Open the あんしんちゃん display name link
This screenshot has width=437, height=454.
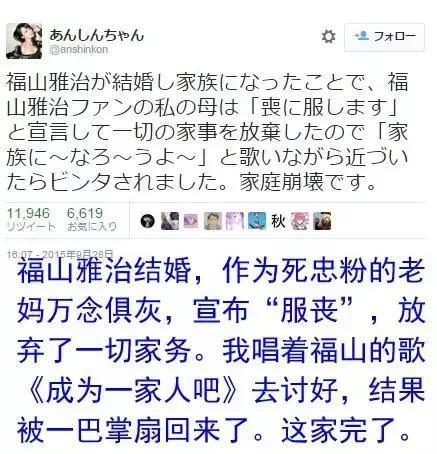pos(96,35)
